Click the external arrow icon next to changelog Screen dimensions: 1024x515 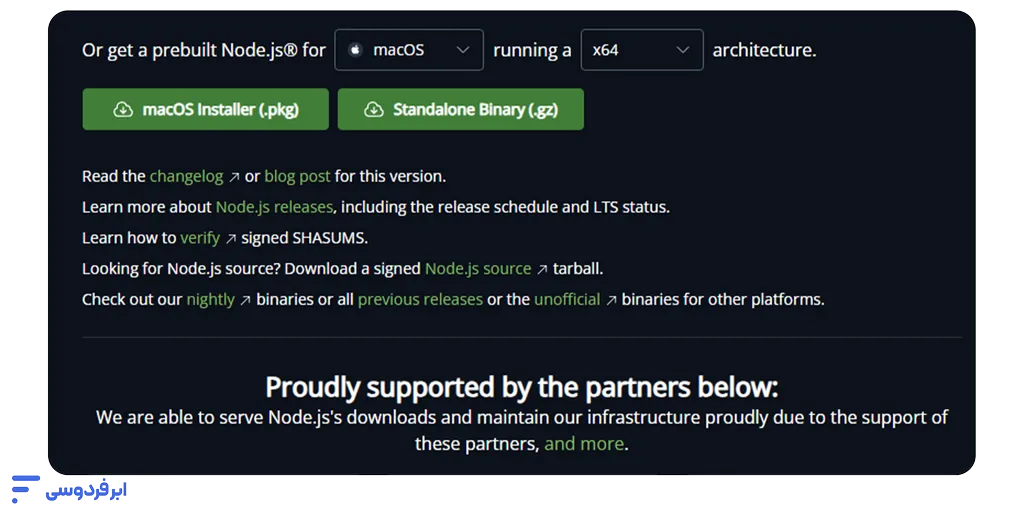click(234, 177)
